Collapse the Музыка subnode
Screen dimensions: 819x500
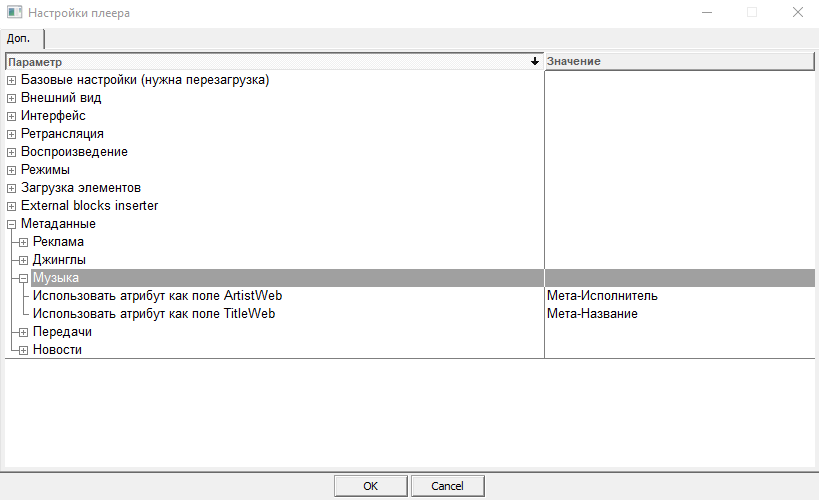24,278
